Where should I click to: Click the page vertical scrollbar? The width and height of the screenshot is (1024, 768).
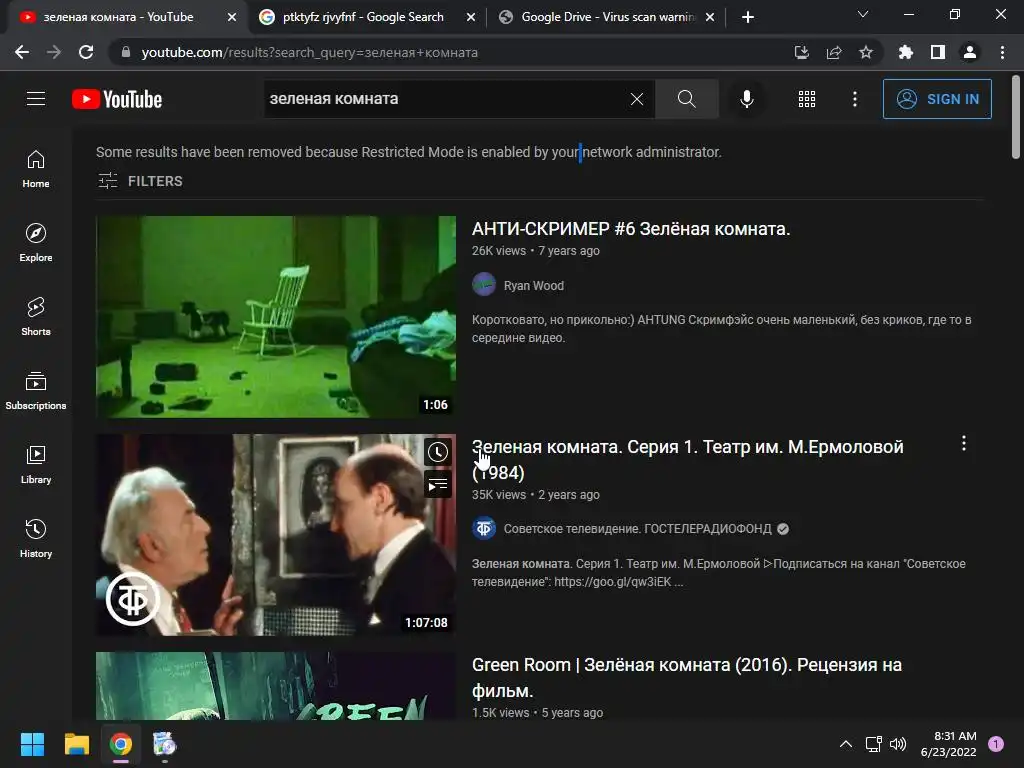(1016, 116)
